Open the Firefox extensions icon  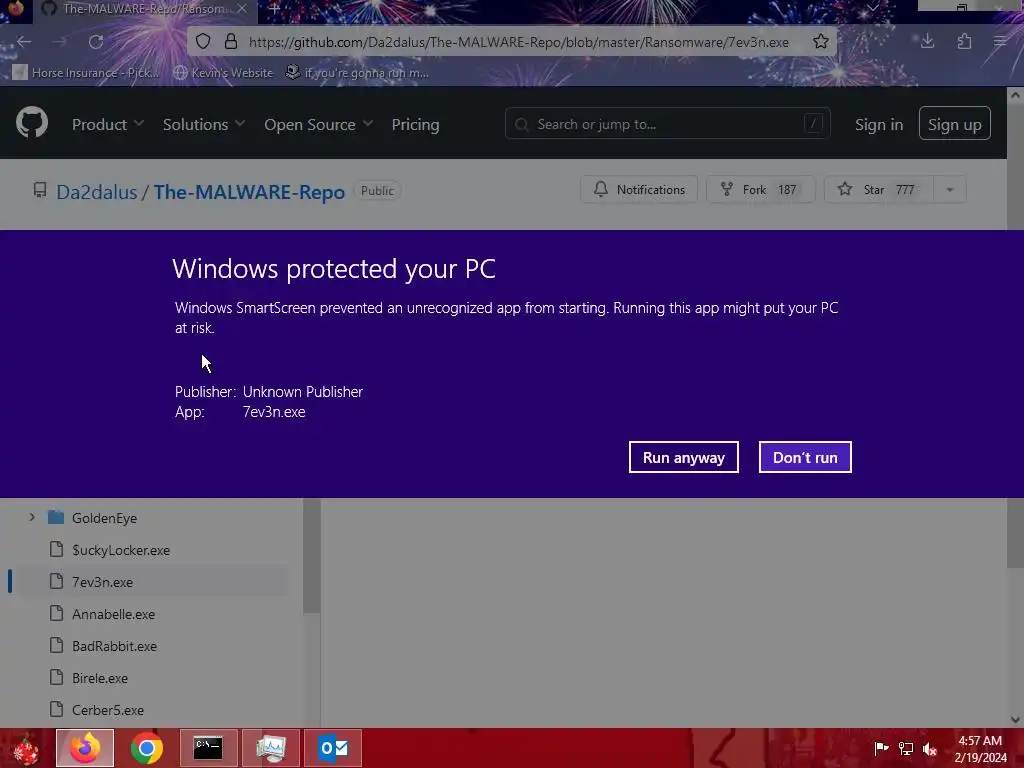click(964, 42)
